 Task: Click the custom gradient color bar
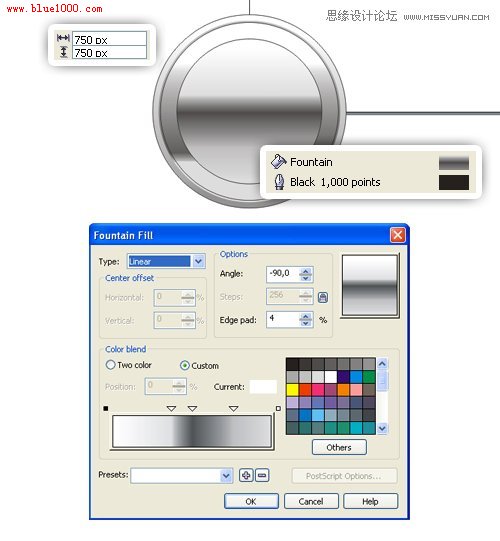tap(192, 432)
